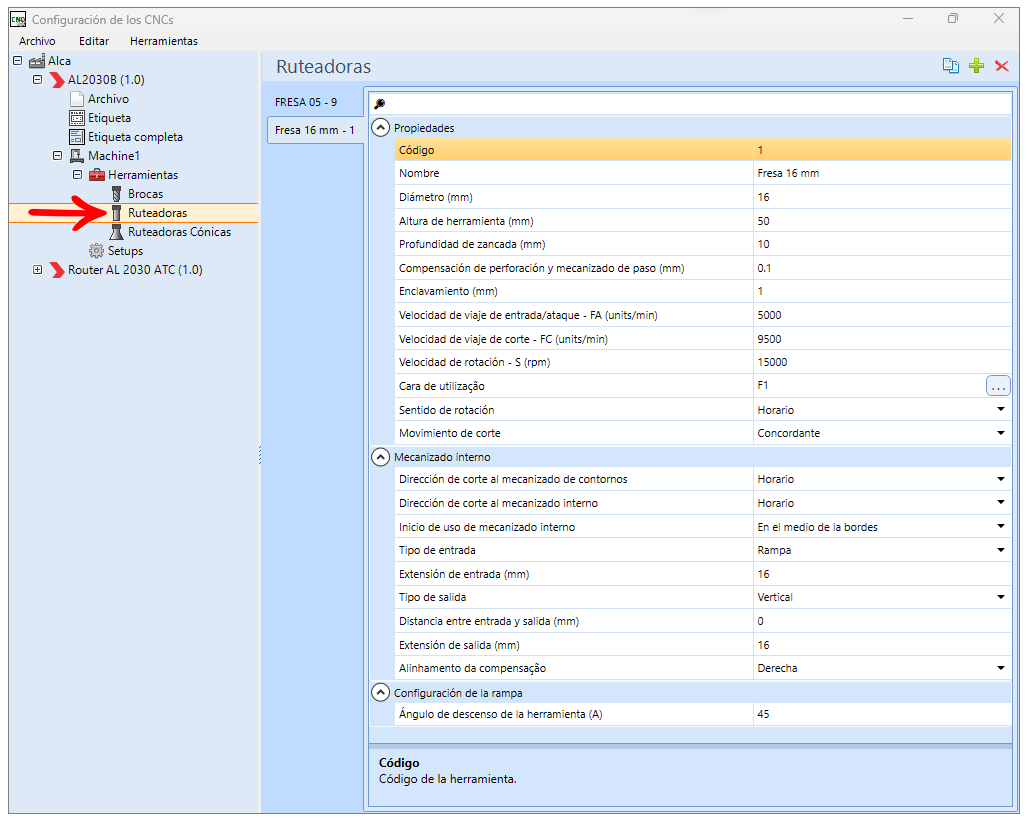Image resolution: width=1027 pixels, height=818 pixels.
Task: Edit Altura de herramienta value 50
Action: click(x=882, y=221)
